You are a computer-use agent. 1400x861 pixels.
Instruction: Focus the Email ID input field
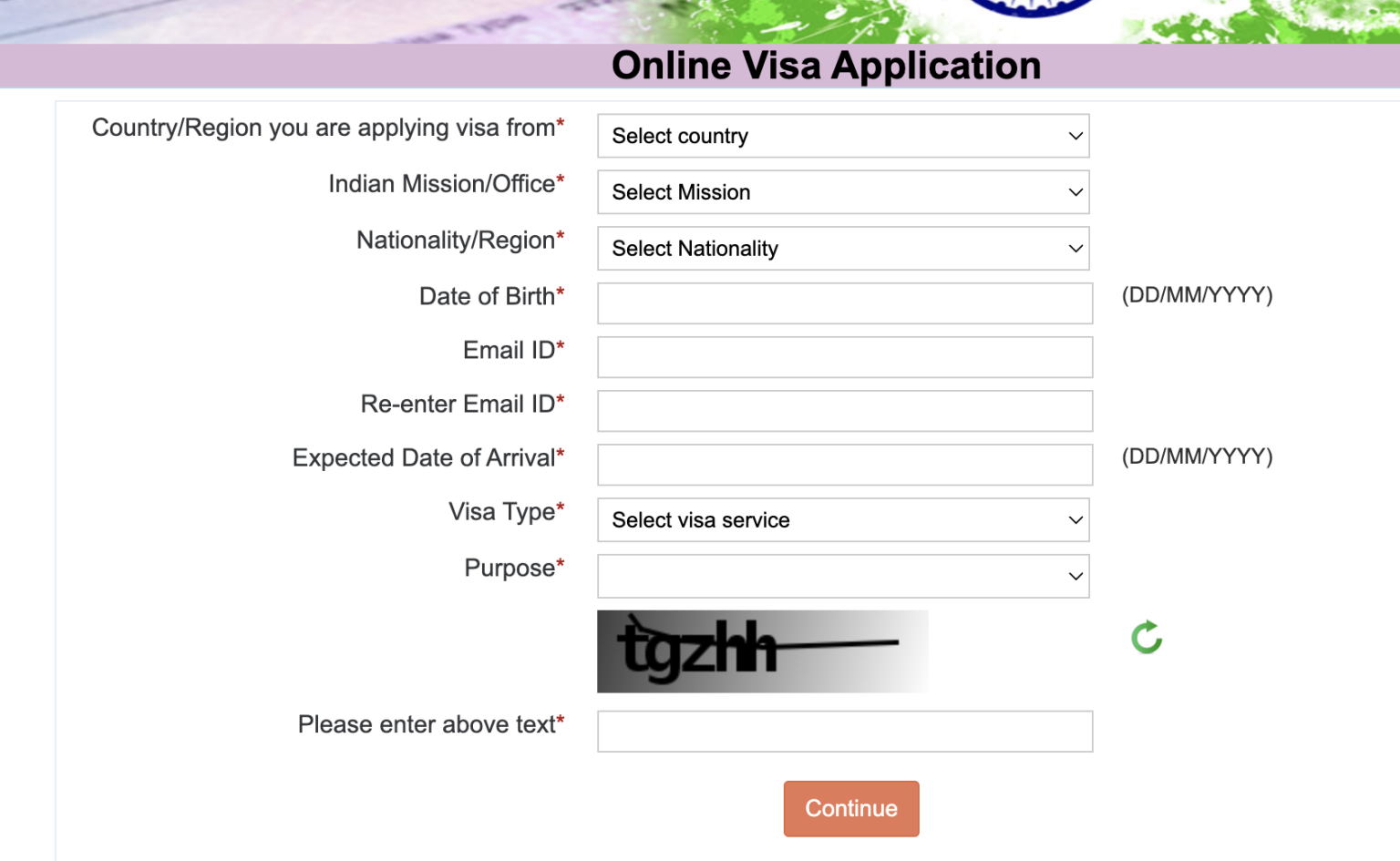tap(844, 357)
